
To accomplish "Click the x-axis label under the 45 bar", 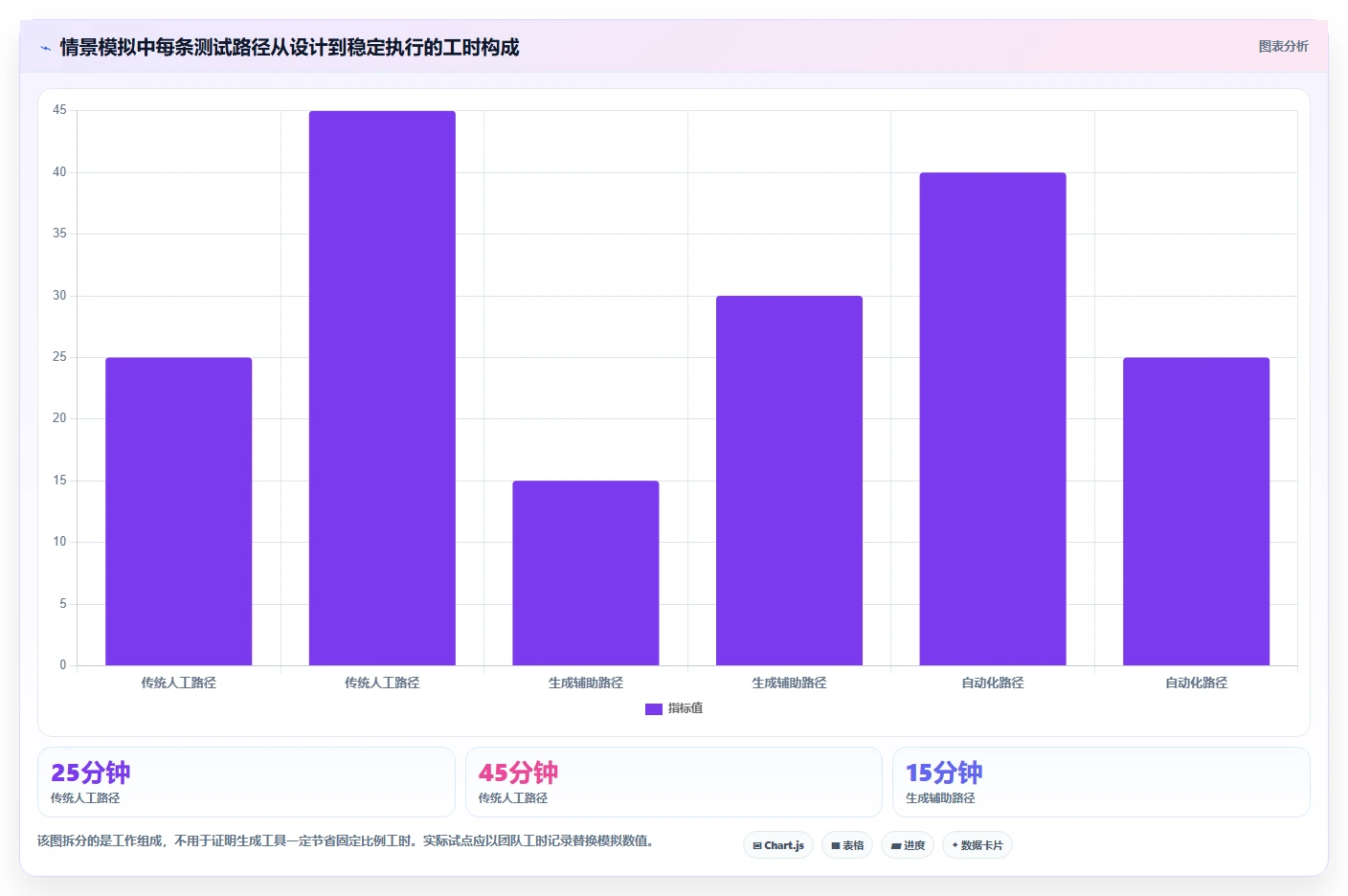I will click(382, 683).
